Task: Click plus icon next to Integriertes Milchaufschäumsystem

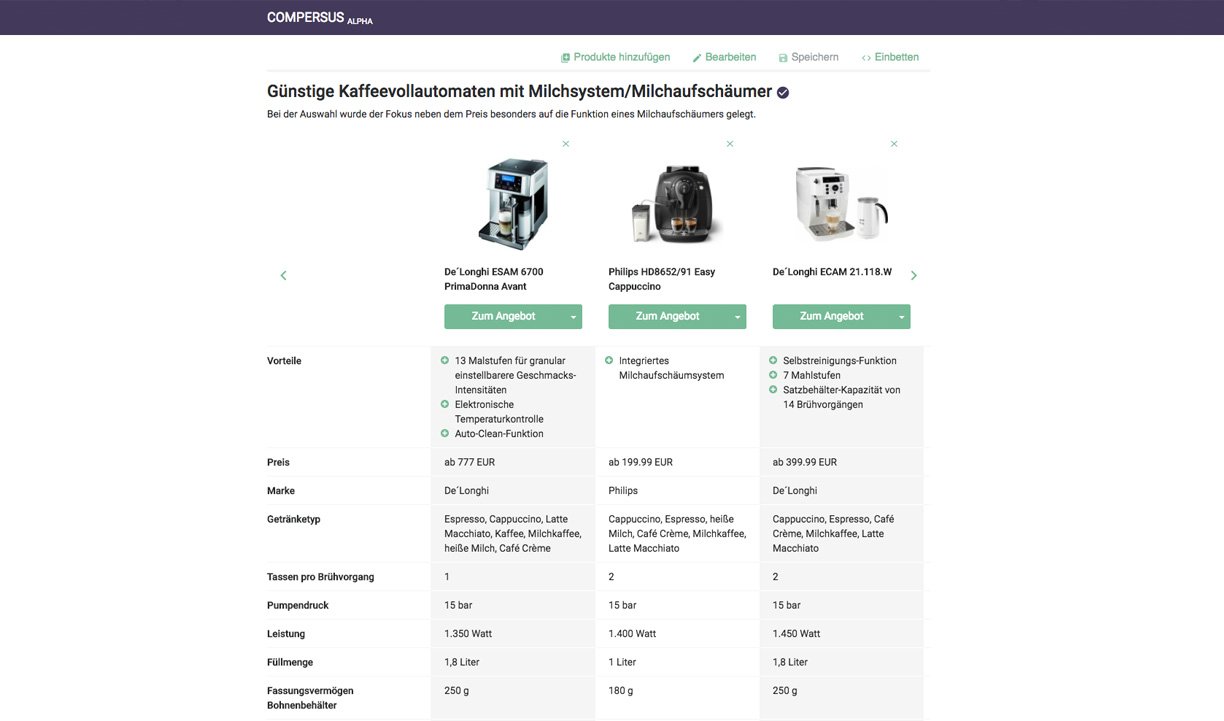Action: tap(609, 360)
